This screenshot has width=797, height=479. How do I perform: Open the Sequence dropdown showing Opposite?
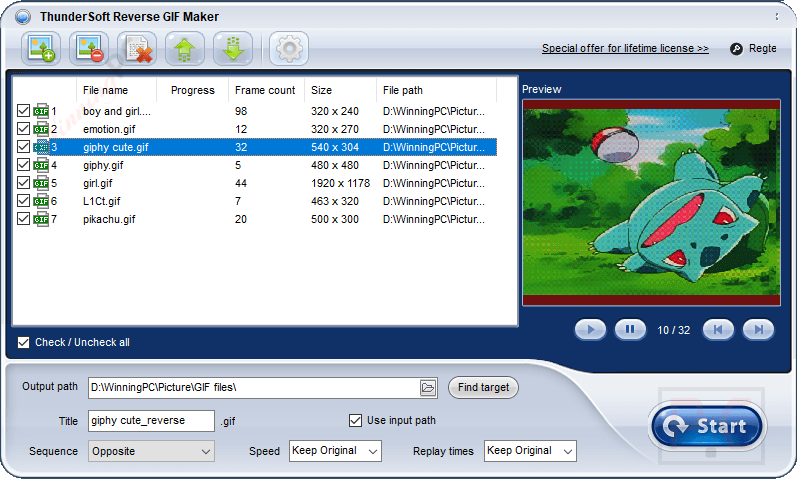click(151, 452)
